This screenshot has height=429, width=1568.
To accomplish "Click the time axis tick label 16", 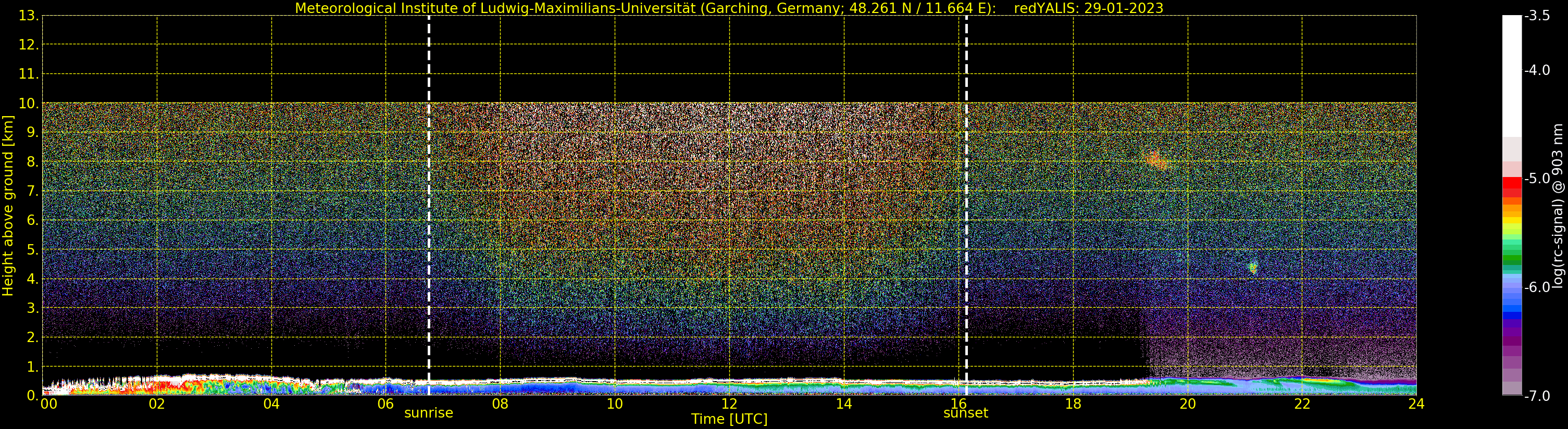I will [x=959, y=404].
